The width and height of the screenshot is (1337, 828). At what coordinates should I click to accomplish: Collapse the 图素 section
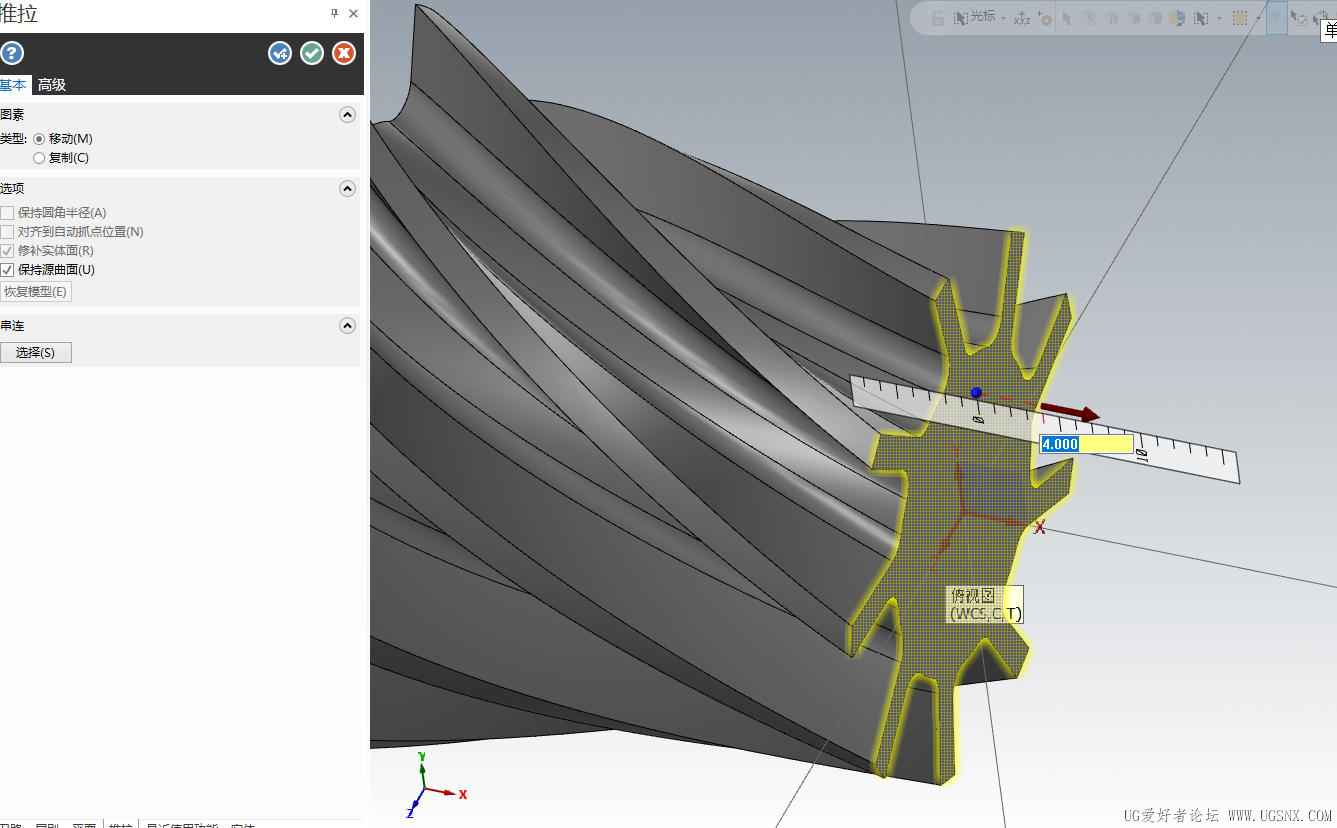click(x=347, y=115)
